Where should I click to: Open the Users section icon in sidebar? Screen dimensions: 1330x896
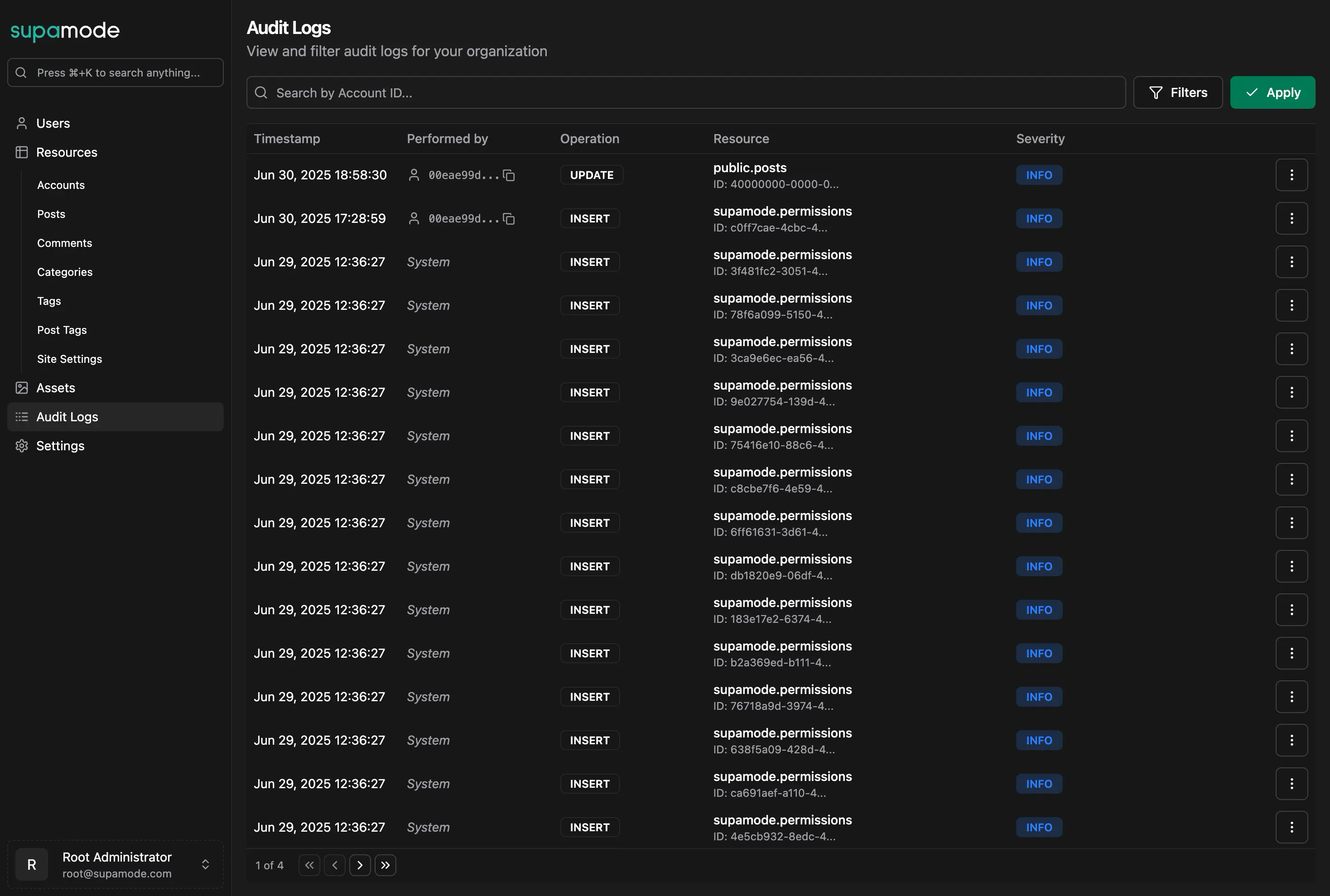click(22, 123)
